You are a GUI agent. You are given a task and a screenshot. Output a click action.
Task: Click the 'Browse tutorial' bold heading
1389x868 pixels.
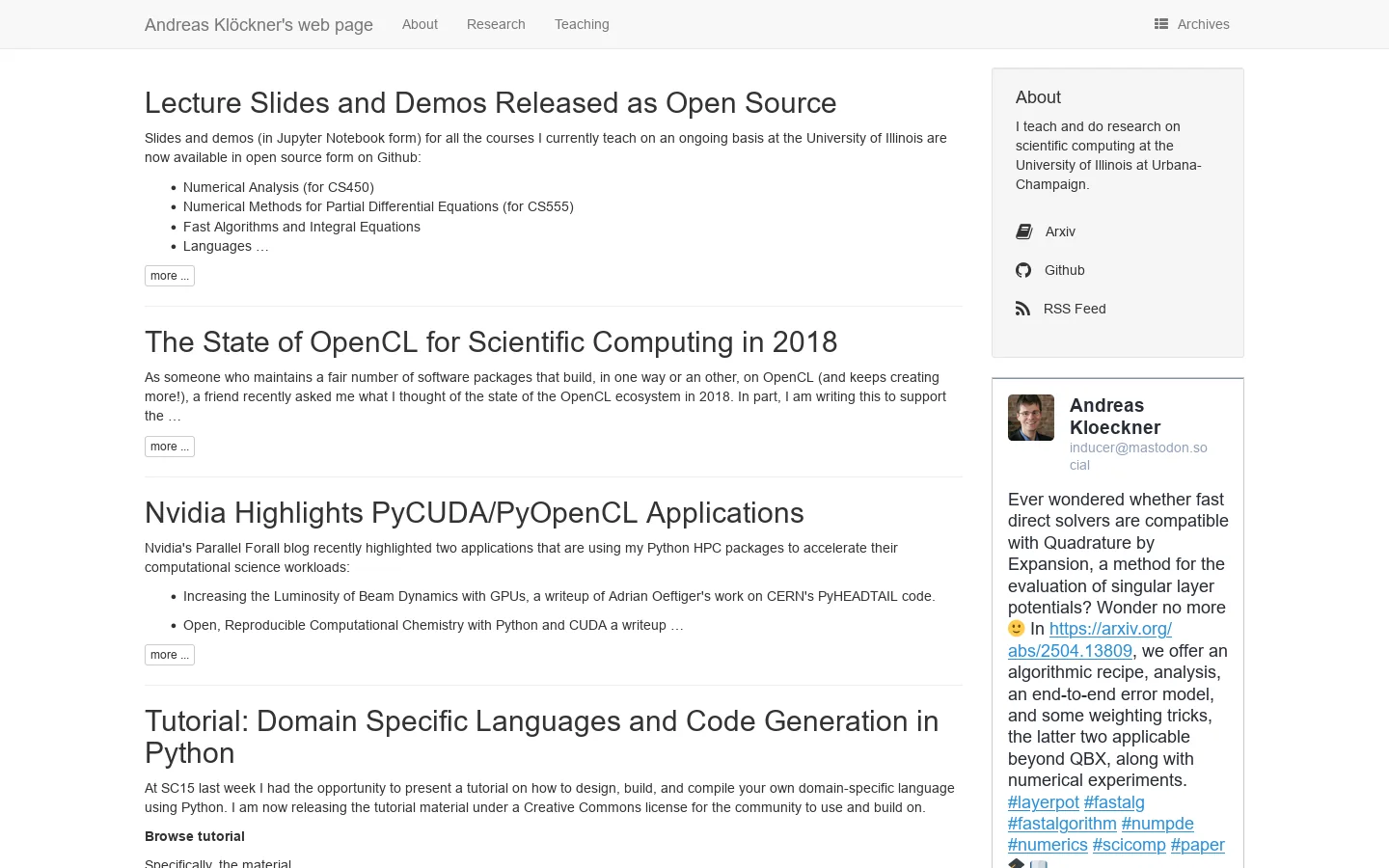coord(195,836)
